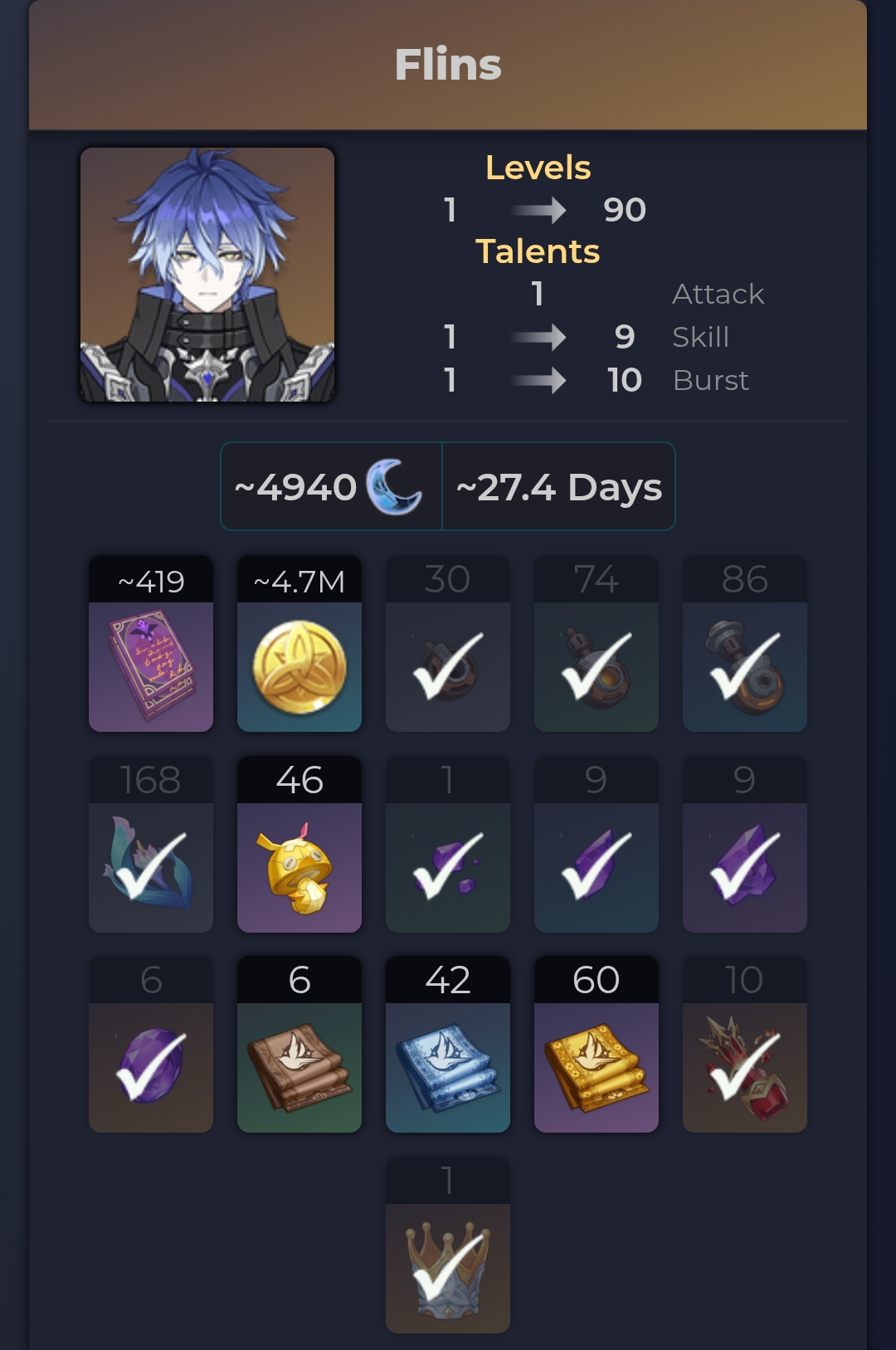Change the Burst target level 10
Viewport: 896px width, 1350px height.
[625, 380]
